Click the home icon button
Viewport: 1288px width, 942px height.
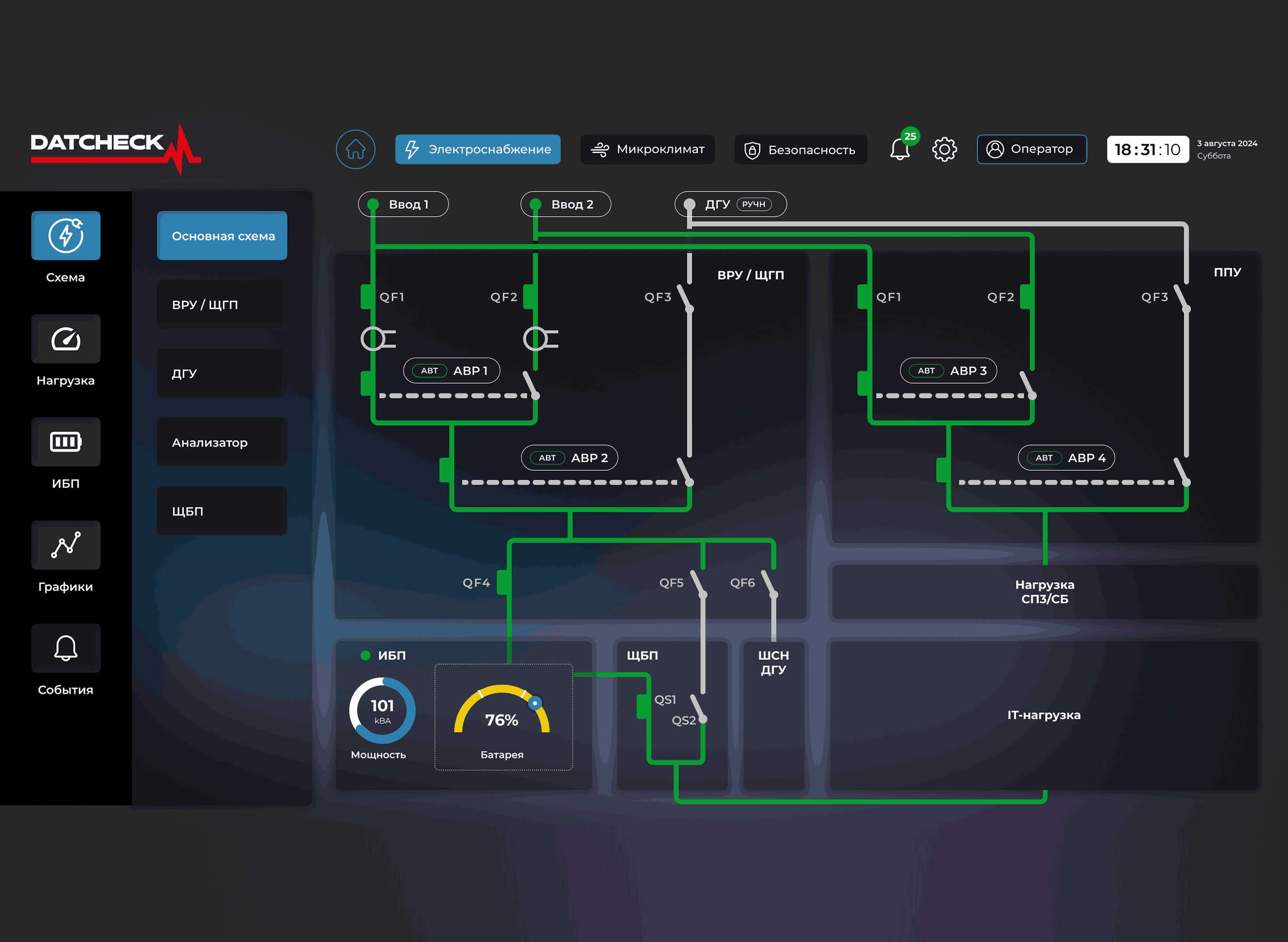coord(355,149)
